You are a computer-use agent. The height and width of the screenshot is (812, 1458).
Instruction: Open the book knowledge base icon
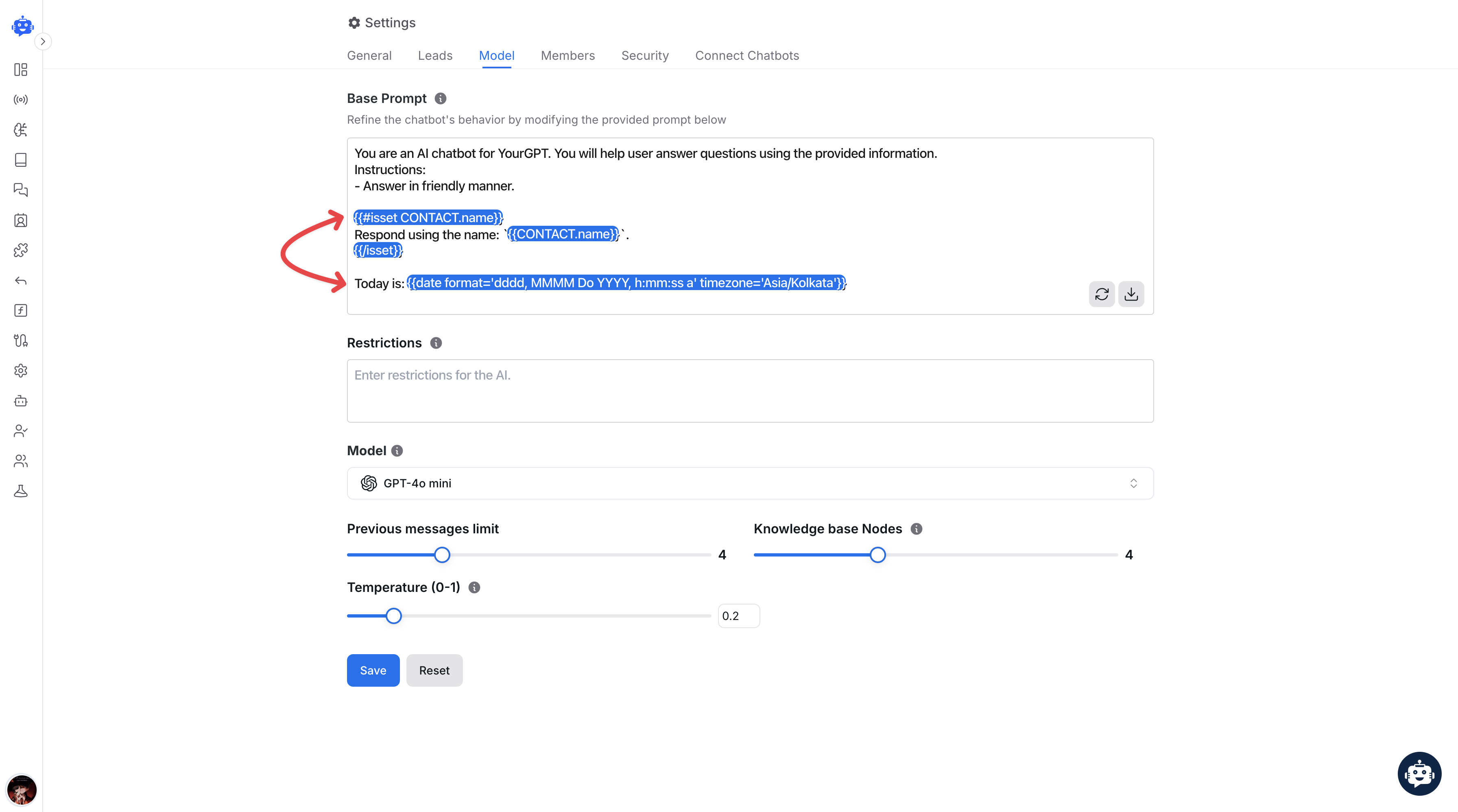(x=21, y=160)
